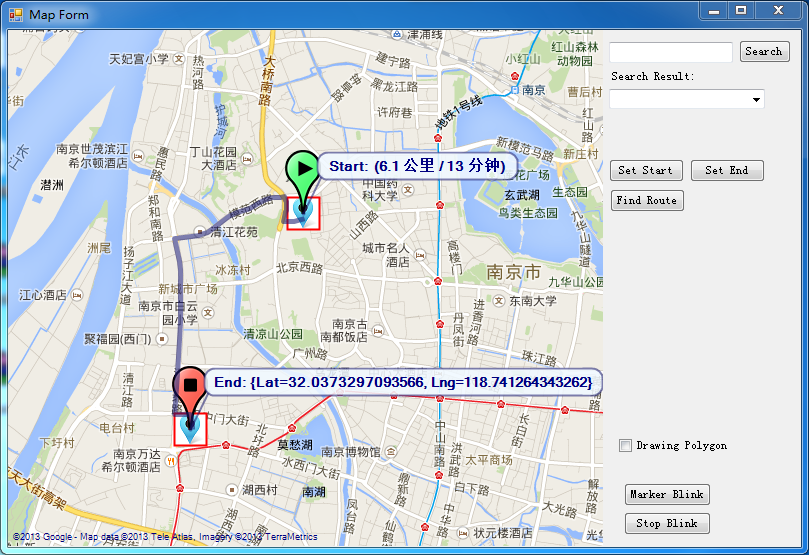Click the 北京西路 road label
Viewport: 809px width, 555px height.
[x=299, y=268]
